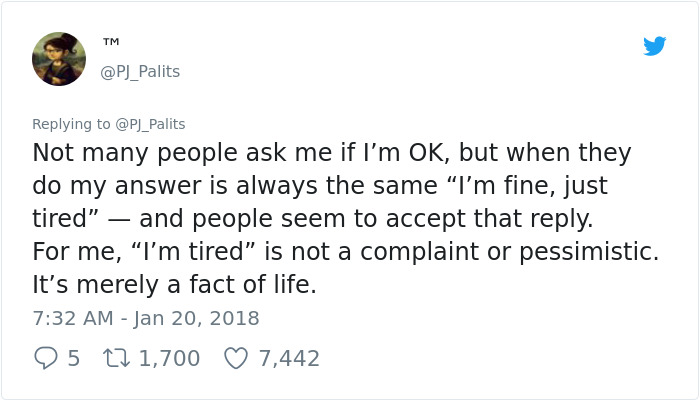Click the reply count 5
700x401 pixels.
(x=74, y=357)
